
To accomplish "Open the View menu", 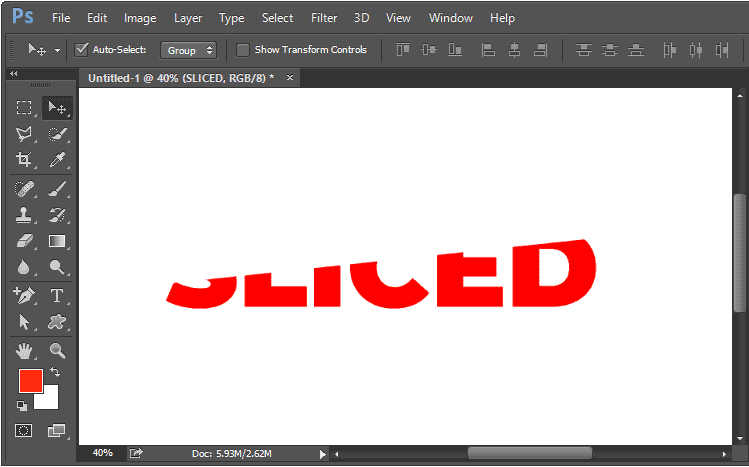I will tap(398, 18).
